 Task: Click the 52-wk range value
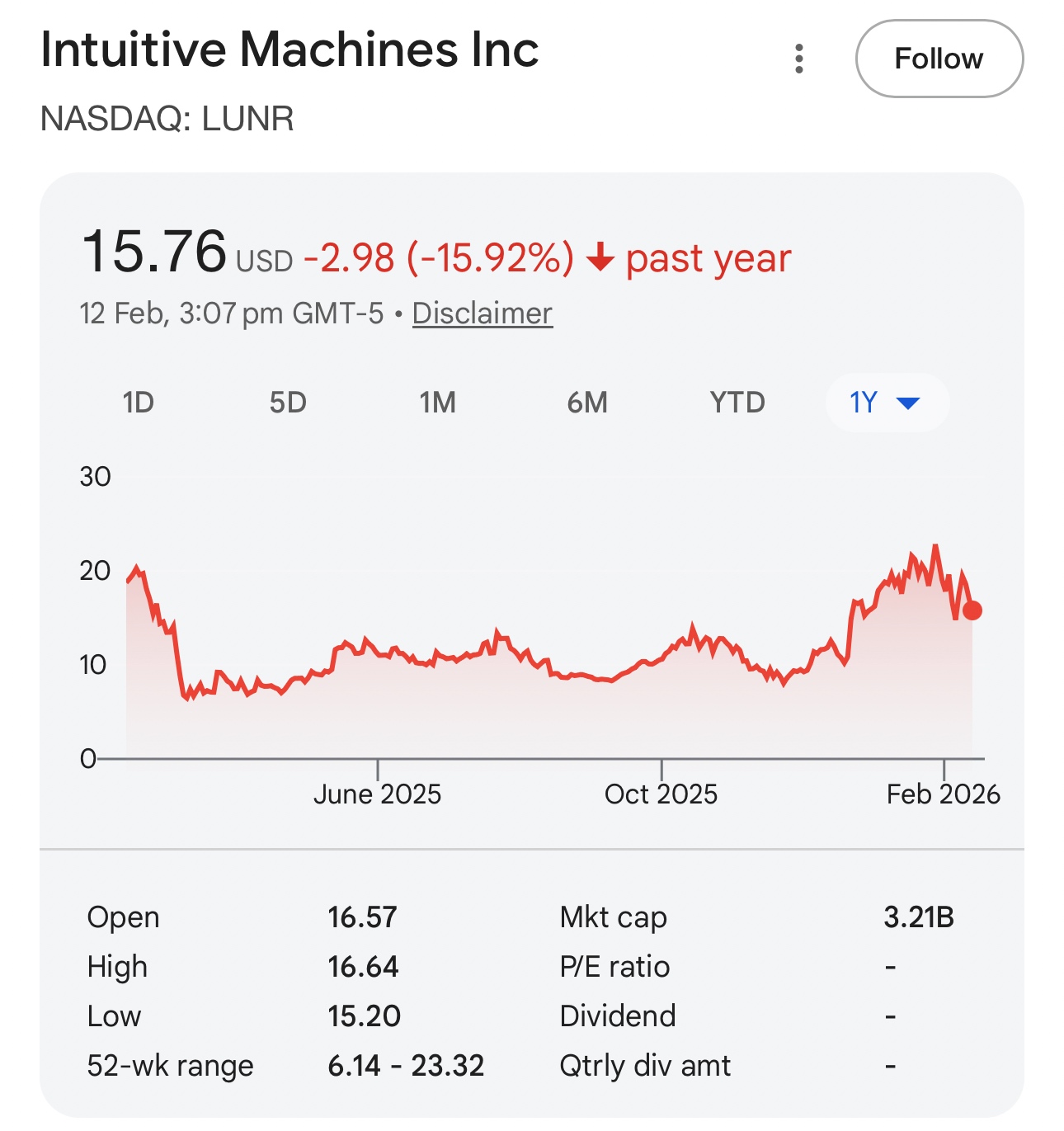pos(406,1065)
